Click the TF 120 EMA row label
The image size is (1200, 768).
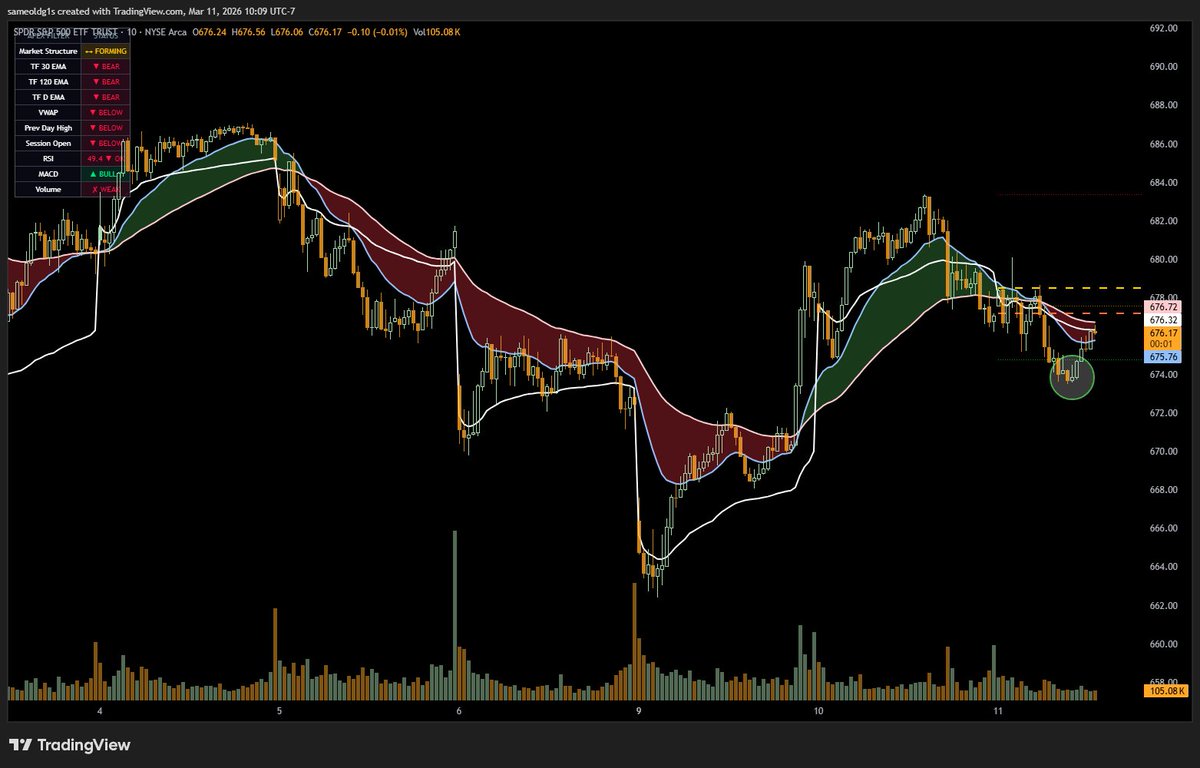(x=48, y=81)
